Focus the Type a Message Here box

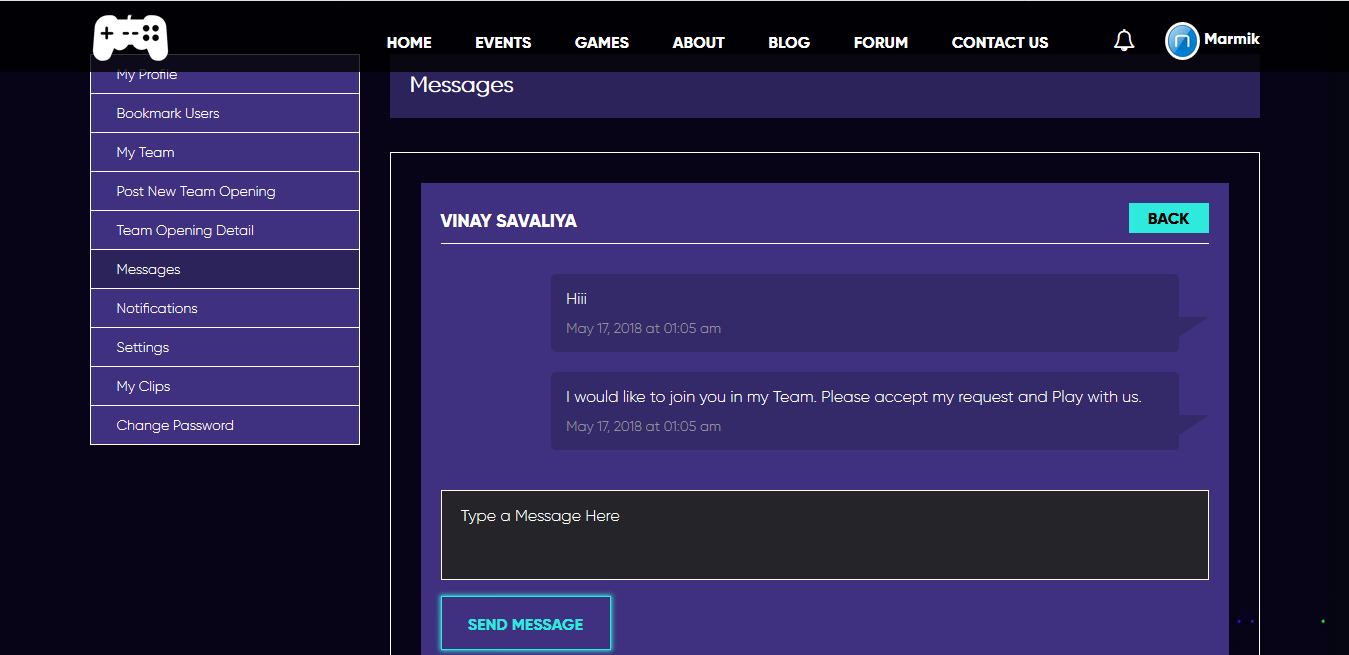click(824, 535)
